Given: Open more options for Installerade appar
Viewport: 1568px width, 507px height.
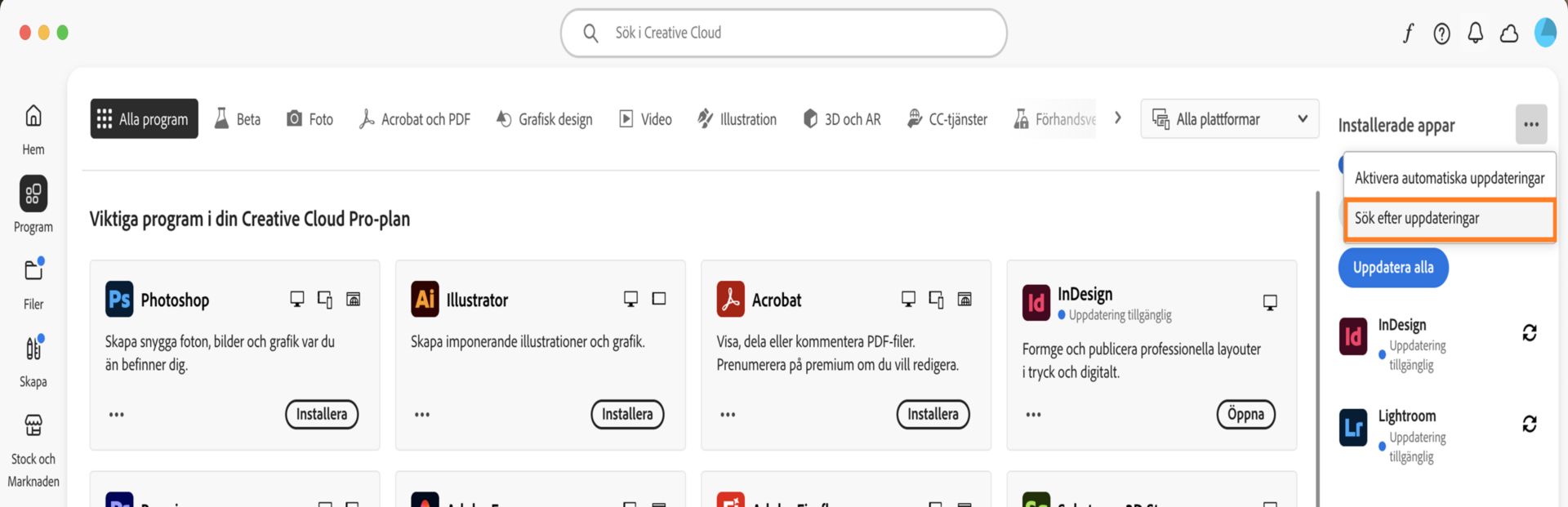Looking at the screenshot, I should coord(1531,125).
